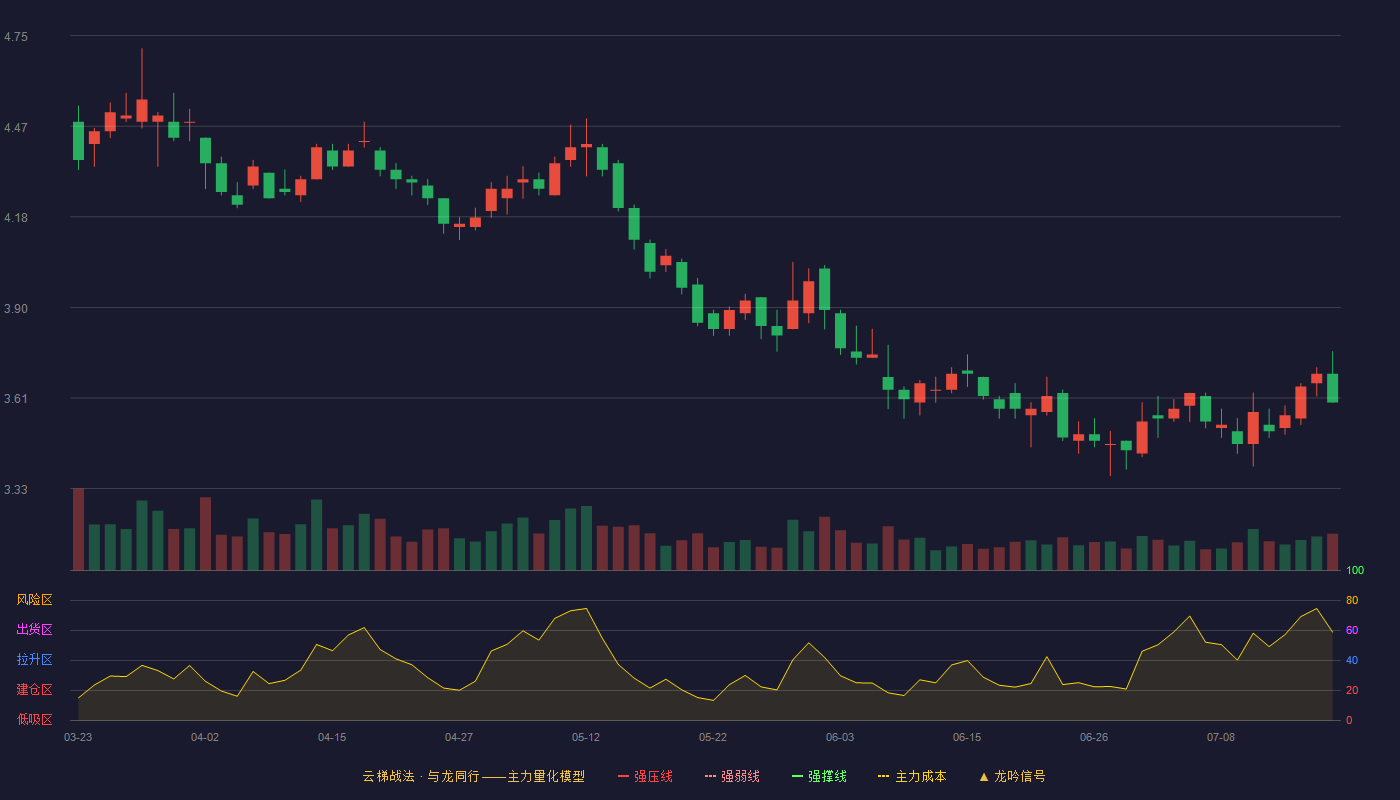Click the green 100 indicator scale label
This screenshot has height=800, width=1400.
(1355, 570)
